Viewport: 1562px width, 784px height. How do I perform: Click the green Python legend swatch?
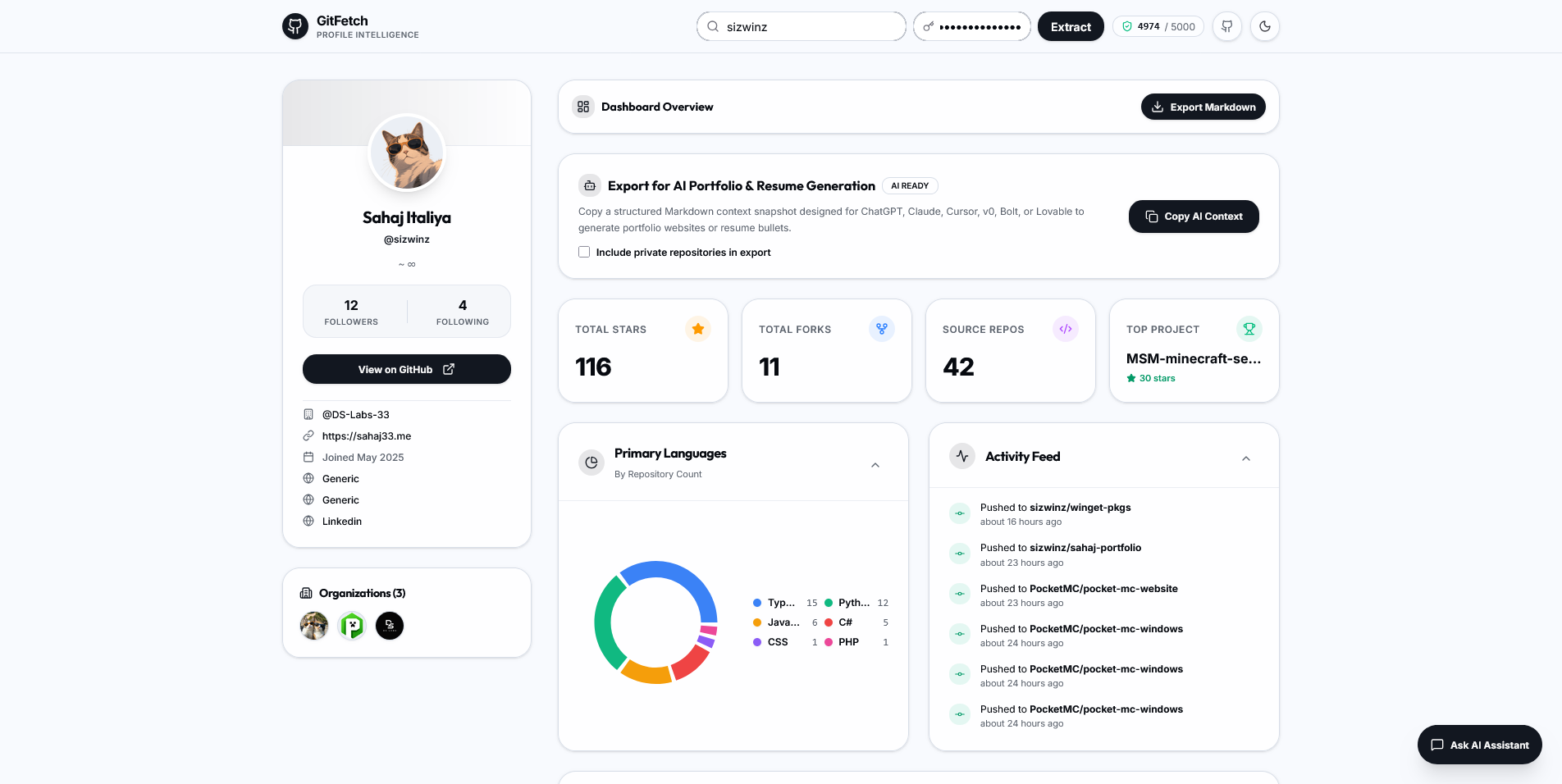829,603
